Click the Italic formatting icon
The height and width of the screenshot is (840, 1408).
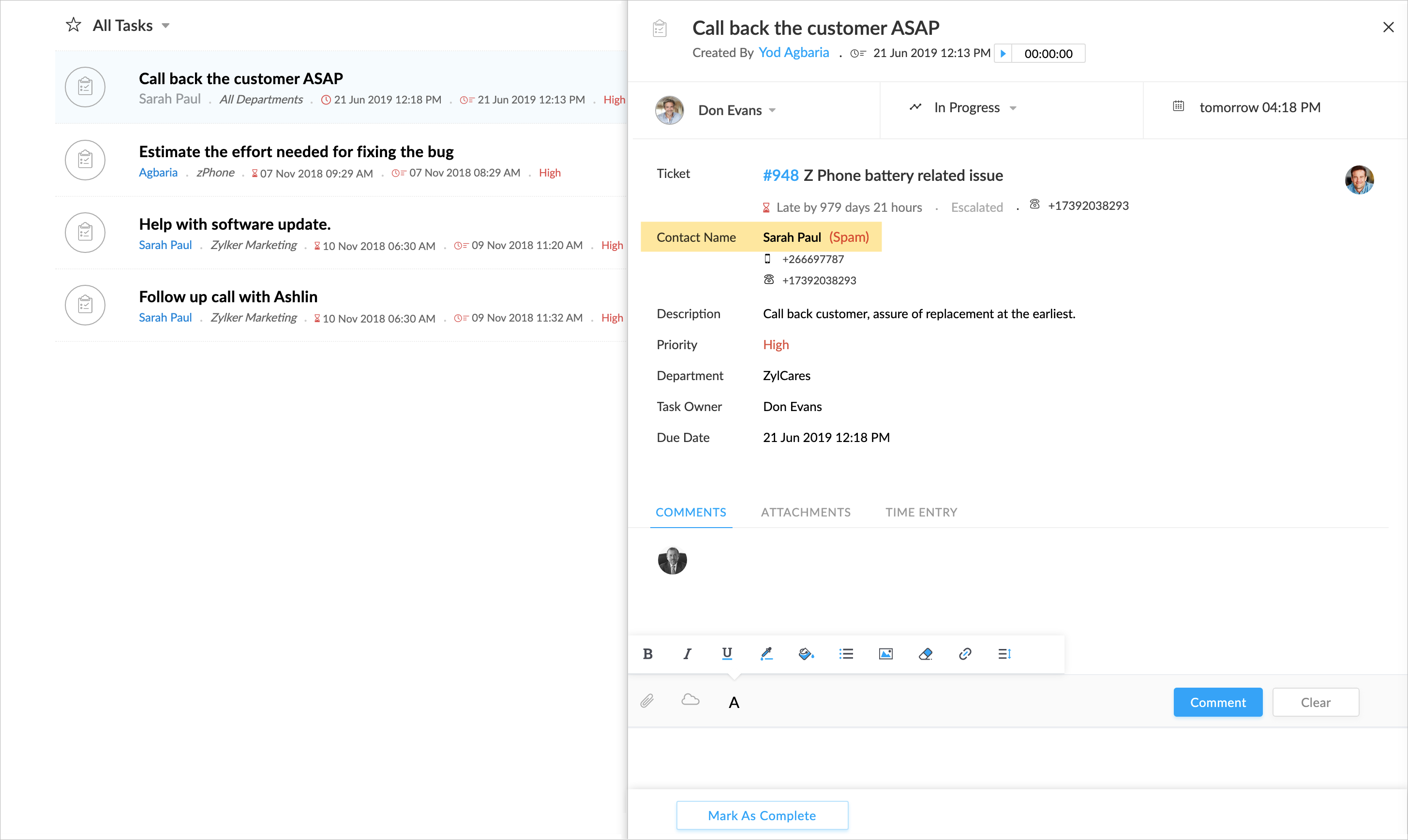pos(687,654)
